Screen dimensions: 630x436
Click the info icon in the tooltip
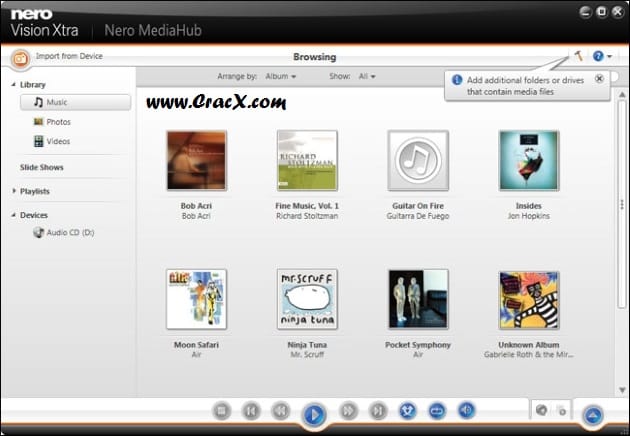click(x=457, y=80)
